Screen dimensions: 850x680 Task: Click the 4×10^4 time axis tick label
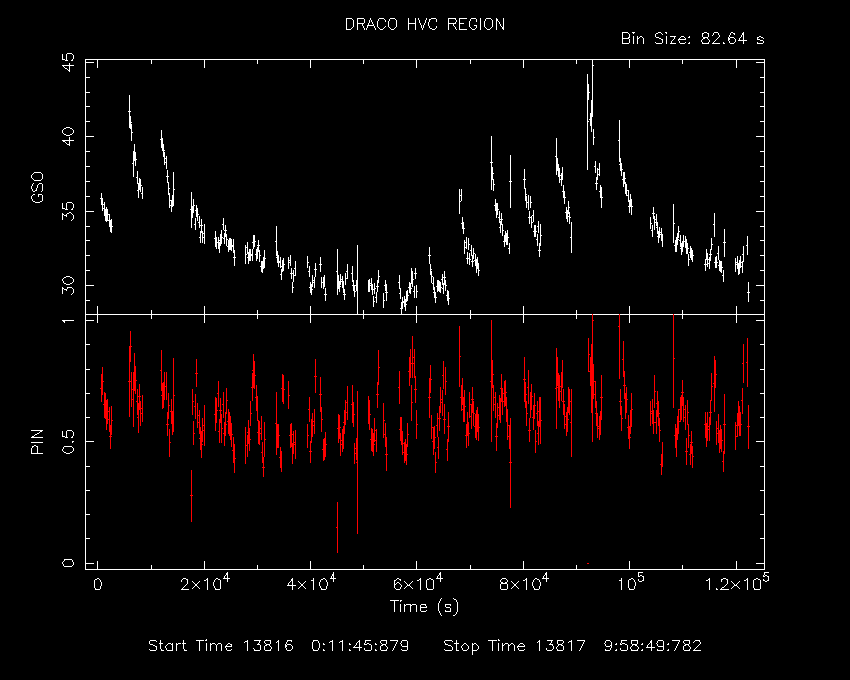pyautogui.click(x=311, y=583)
